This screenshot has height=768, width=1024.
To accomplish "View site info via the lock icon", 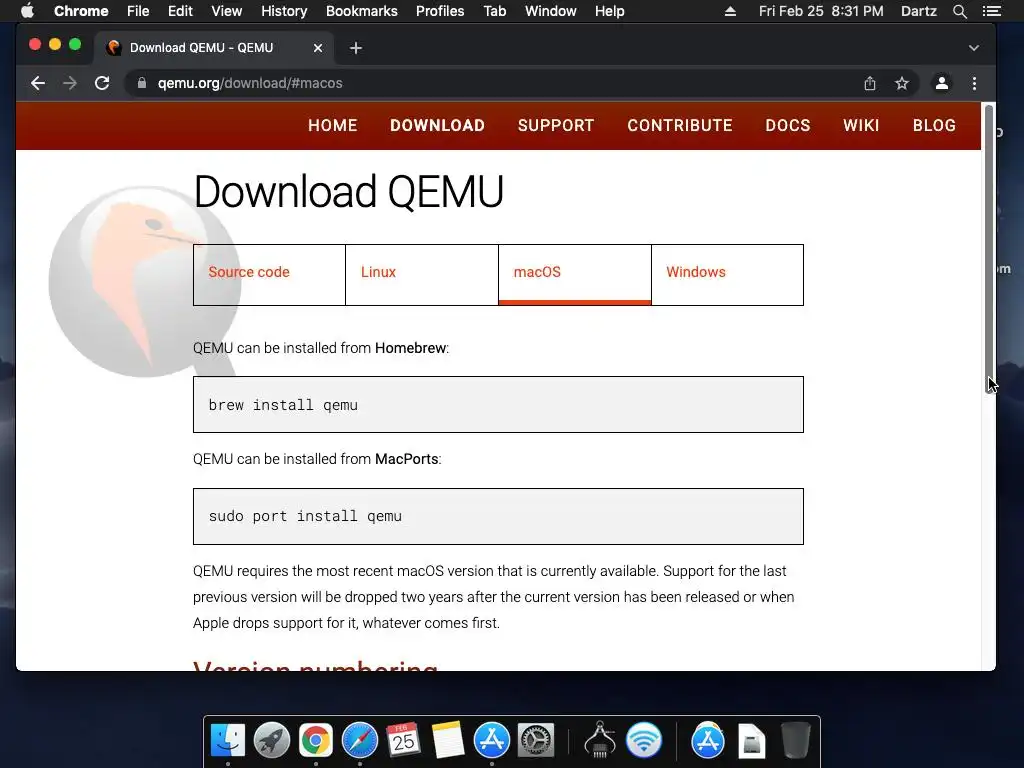I will click(142, 83).
